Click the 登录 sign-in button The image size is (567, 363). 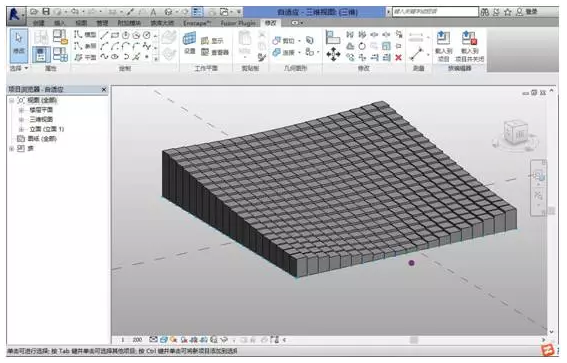527,12
